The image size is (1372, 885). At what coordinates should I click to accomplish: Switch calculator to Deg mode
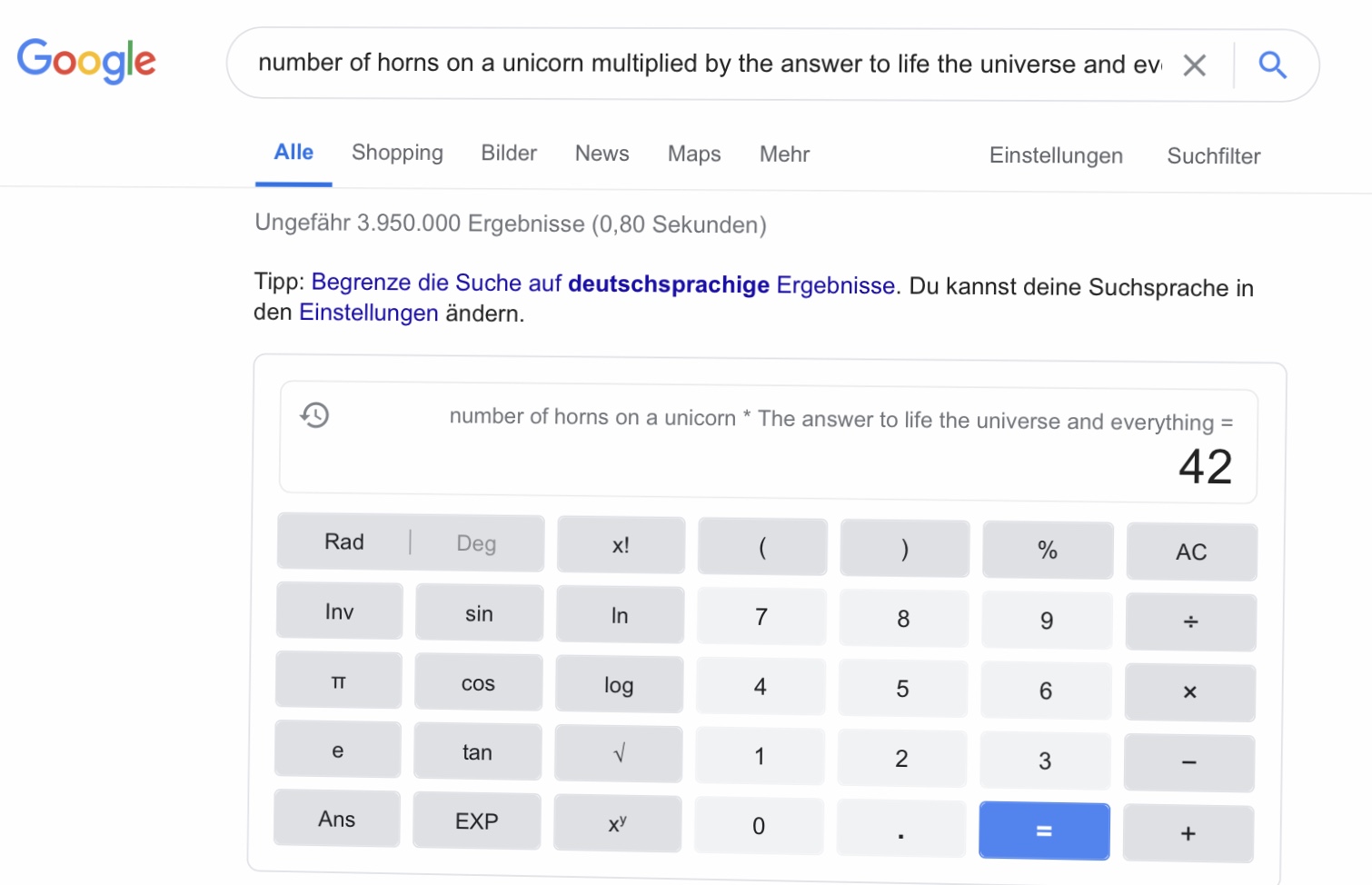coord(476,543)
